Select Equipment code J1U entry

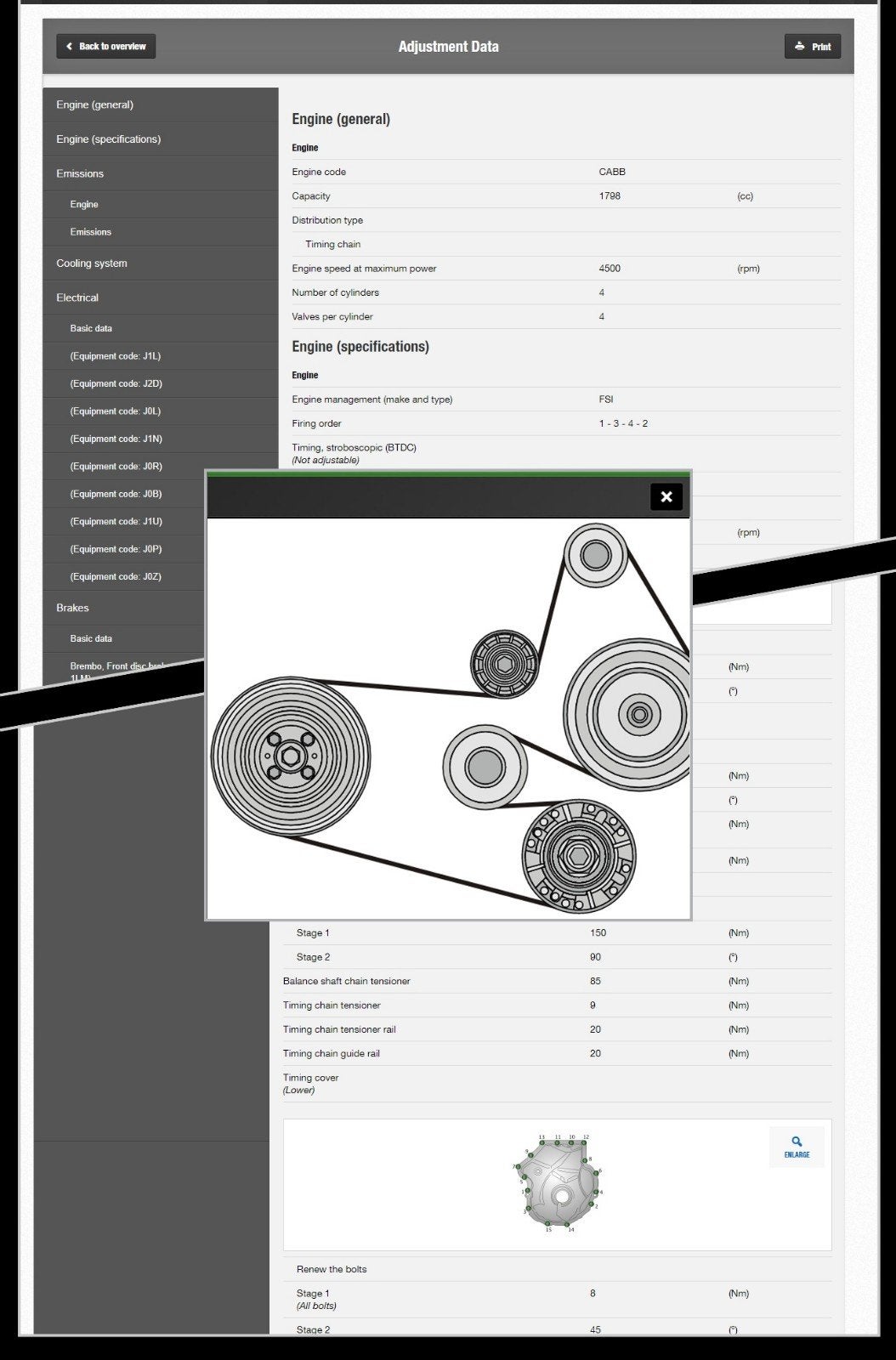click(124, 522)
